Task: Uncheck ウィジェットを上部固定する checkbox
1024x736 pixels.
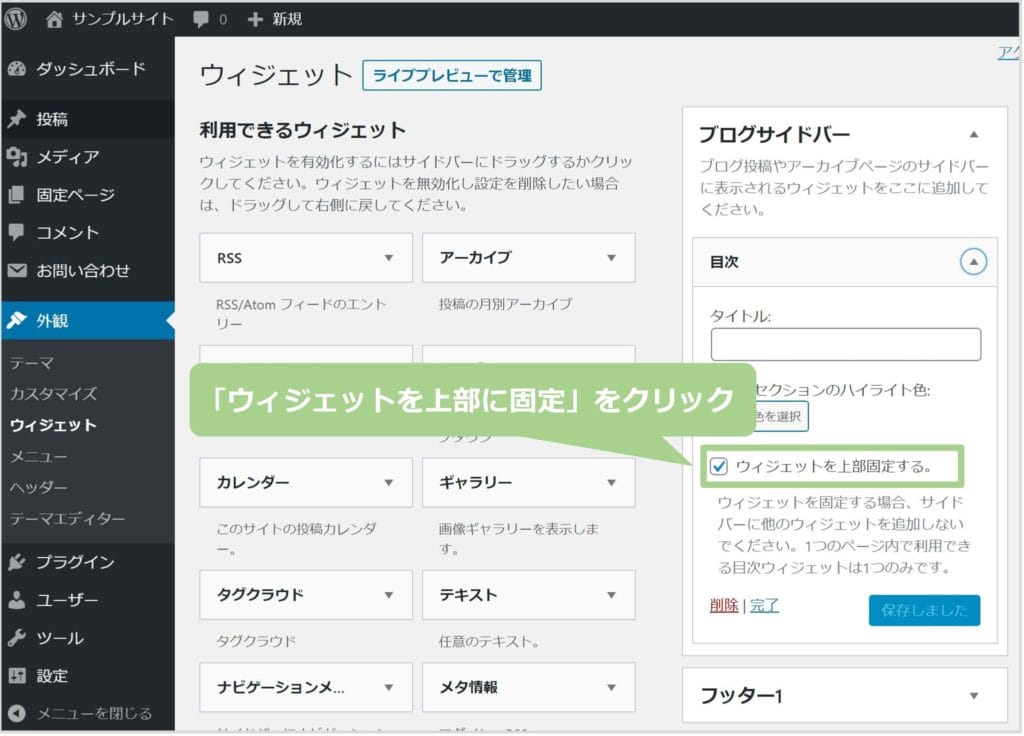Action: coord(718,466)
